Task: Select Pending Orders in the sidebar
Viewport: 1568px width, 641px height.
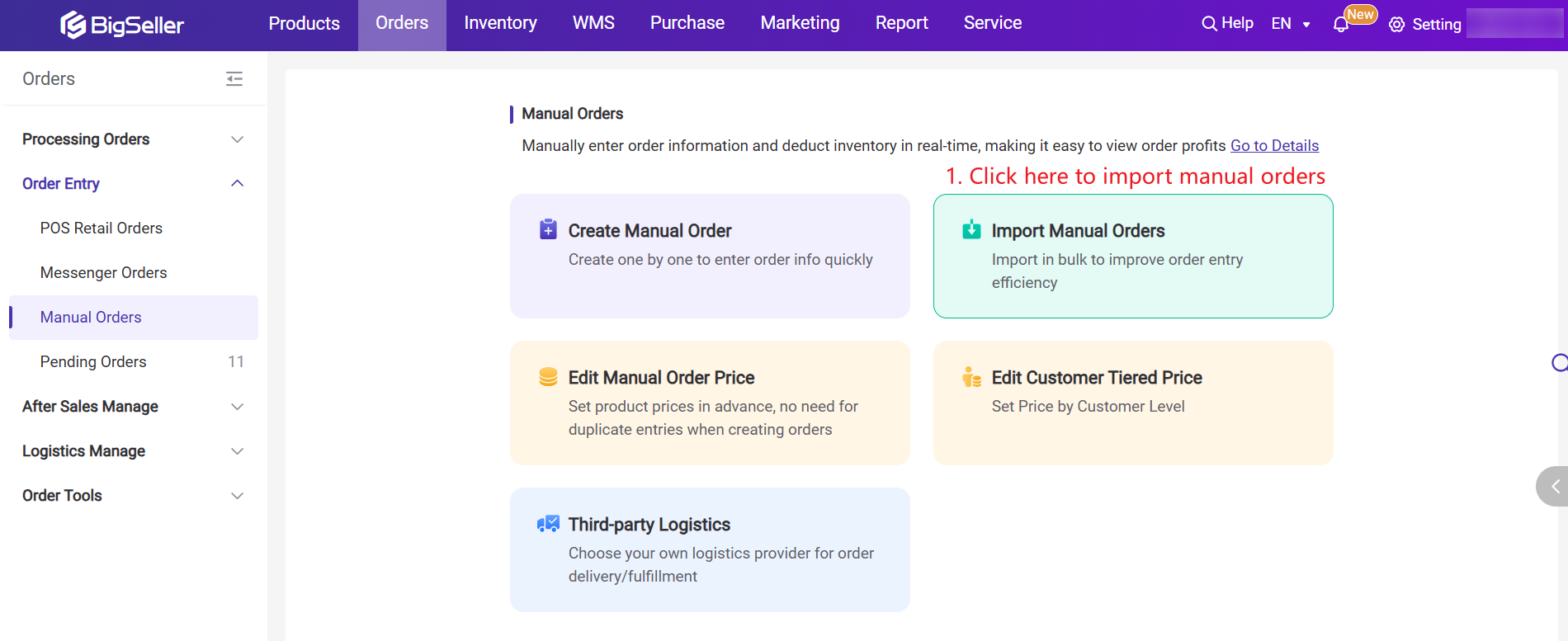Action: (93, 362)
